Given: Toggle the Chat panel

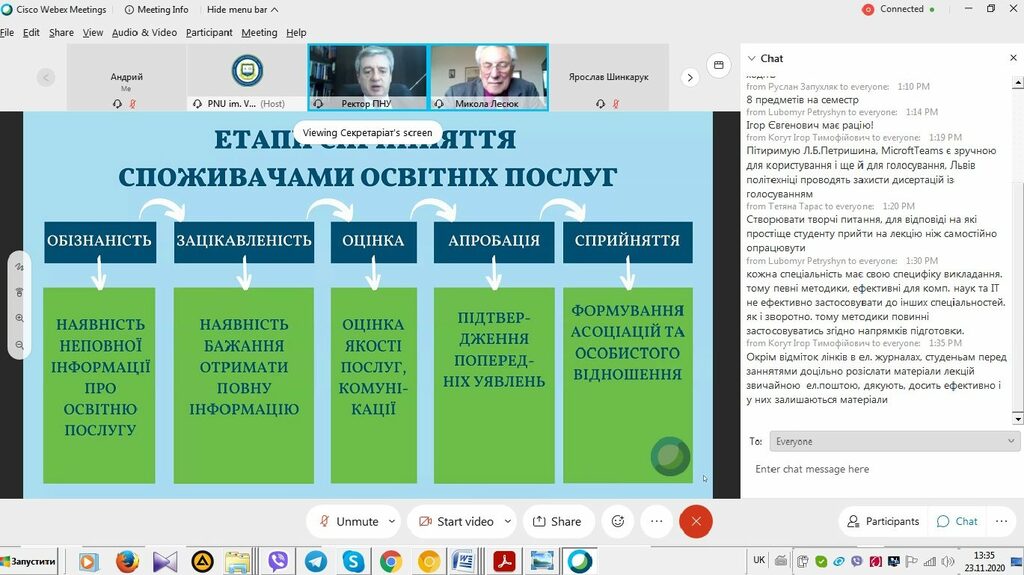Looking at the screenshot, I should pyautogui.click(x=956, y=521).
